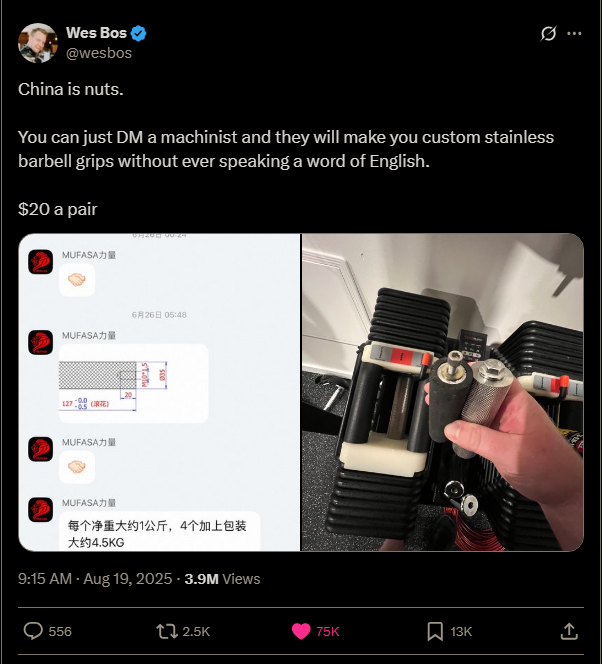Click the 556 replies count
The image size is (602, 664).
pyautogui.click(x=60, y=631)
